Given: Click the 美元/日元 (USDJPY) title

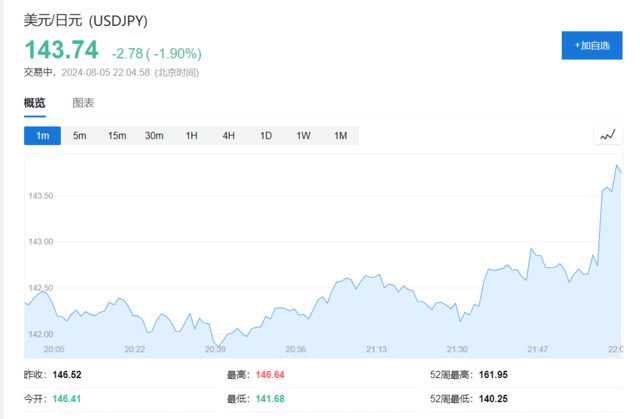Looking at the screenshot, I should click(x=86, y=20).
